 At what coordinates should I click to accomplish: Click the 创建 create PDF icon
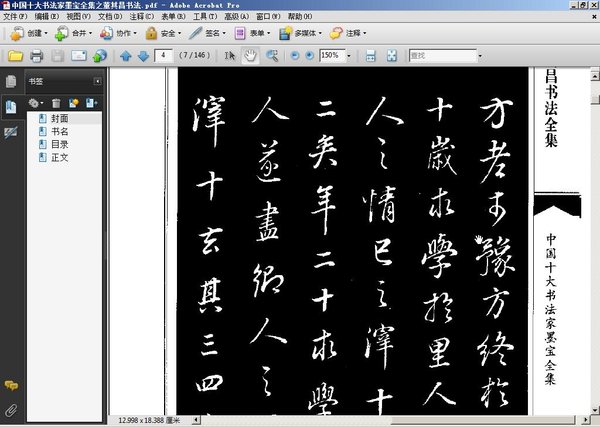pos(16,33)
